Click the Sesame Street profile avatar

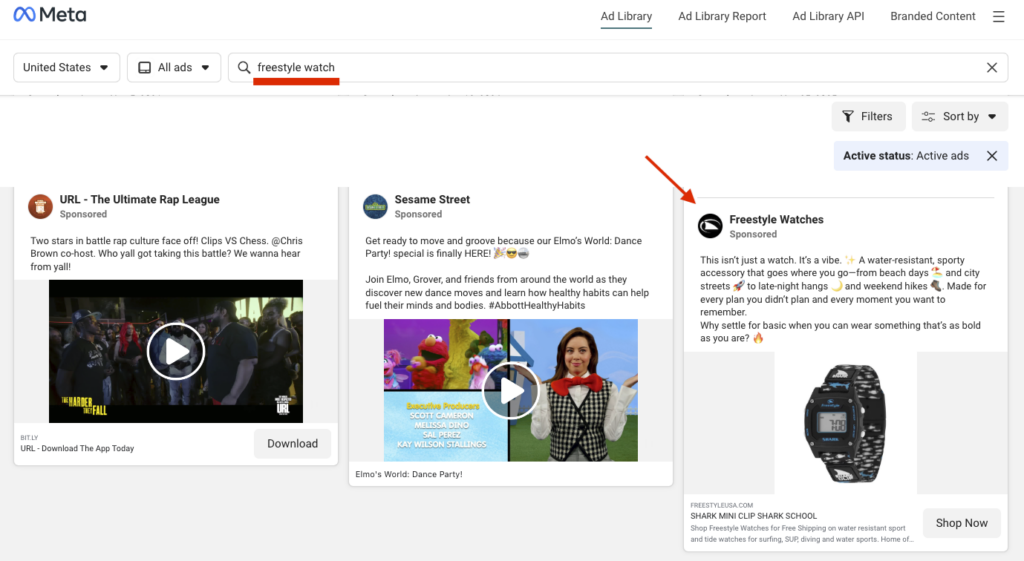(375, 206)
